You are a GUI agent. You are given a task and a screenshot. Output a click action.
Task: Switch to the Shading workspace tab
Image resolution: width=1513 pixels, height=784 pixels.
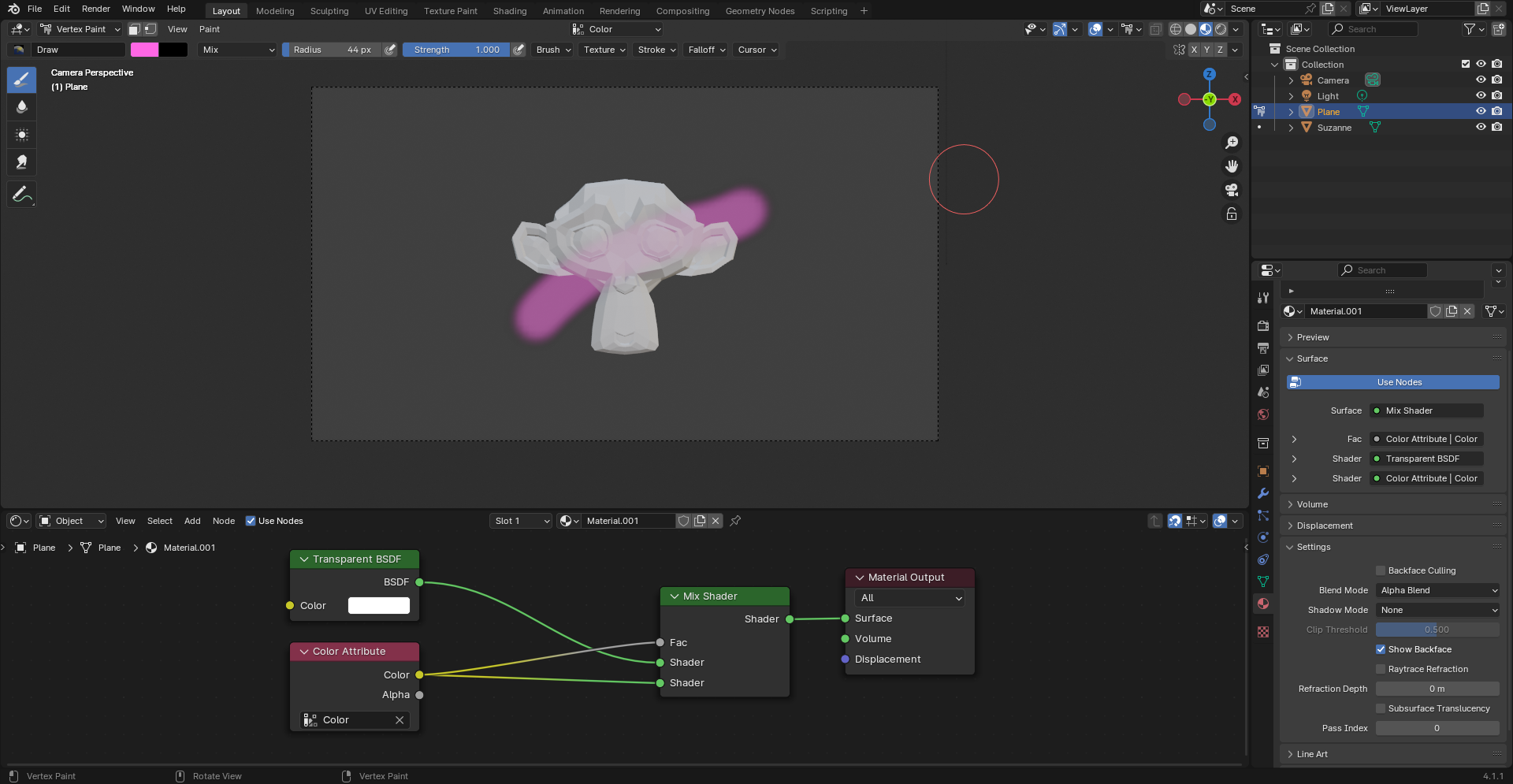click(x=510, y=11)
